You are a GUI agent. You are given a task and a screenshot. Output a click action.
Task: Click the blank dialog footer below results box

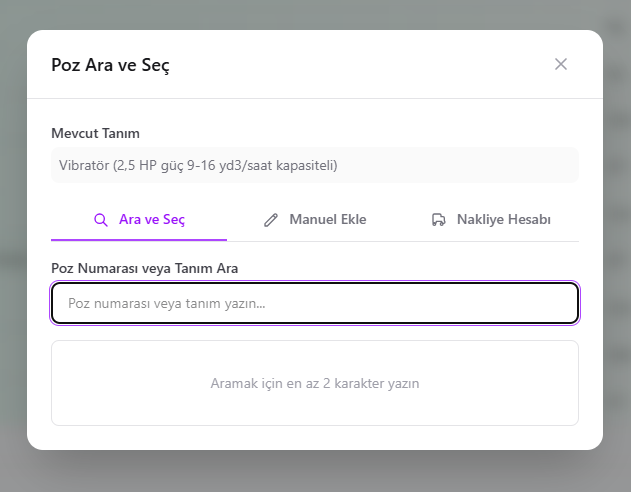tap(315, 437)
